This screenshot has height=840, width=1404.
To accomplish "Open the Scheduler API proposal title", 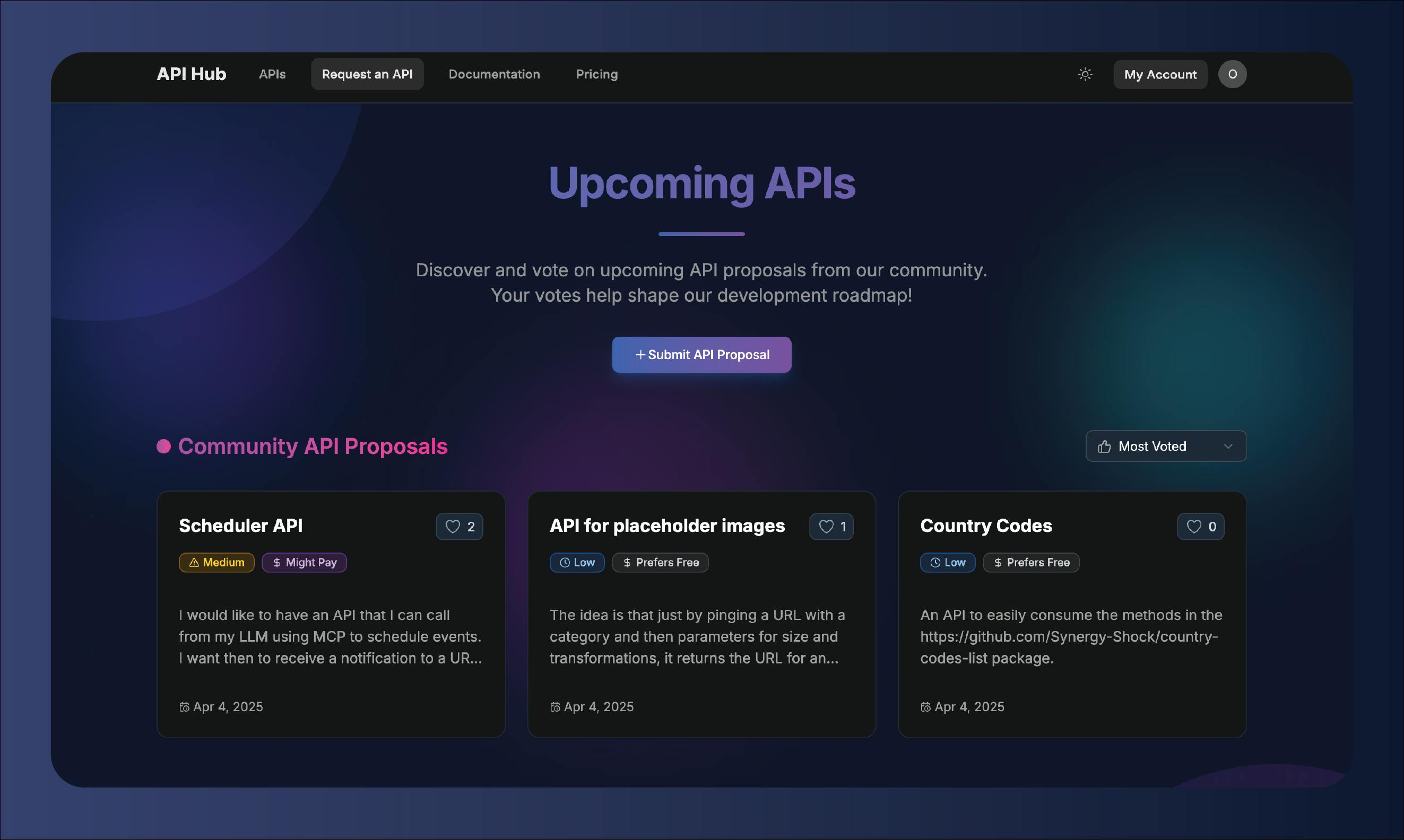I will coord(241,526).
